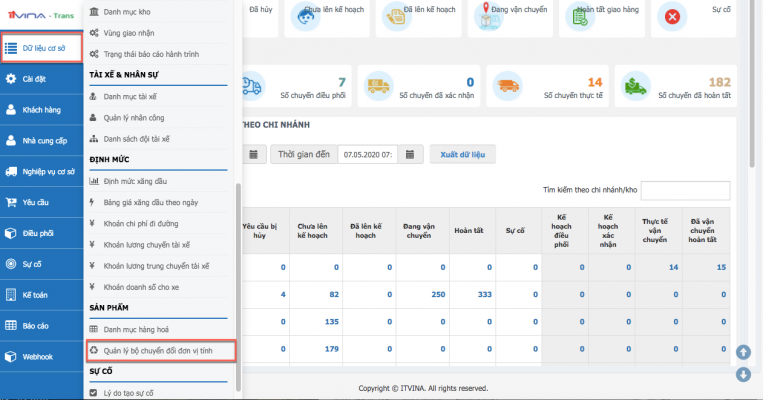Choose Định mức xăng dầu menu entry
763x400 pixels.
click(x=141, y=181)
